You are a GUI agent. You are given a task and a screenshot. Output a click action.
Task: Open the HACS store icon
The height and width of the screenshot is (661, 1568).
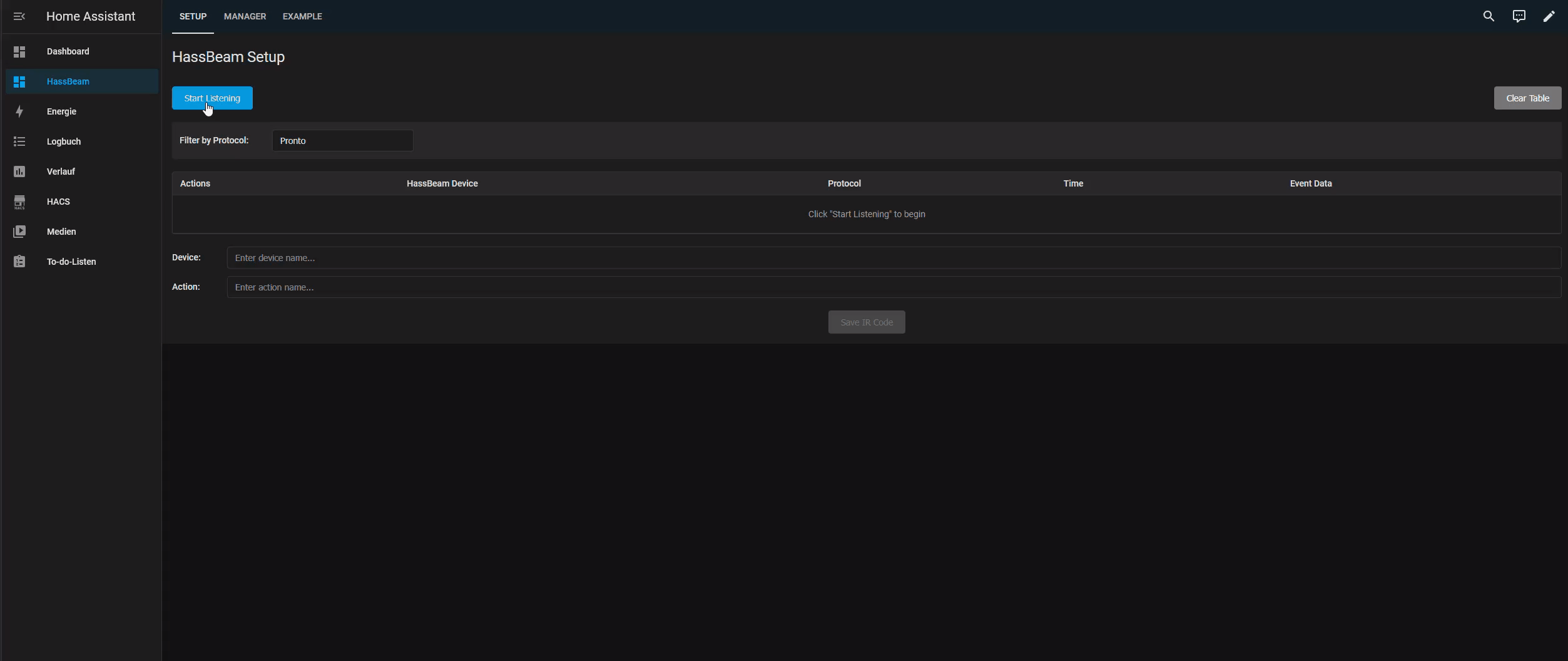(19, 202)
